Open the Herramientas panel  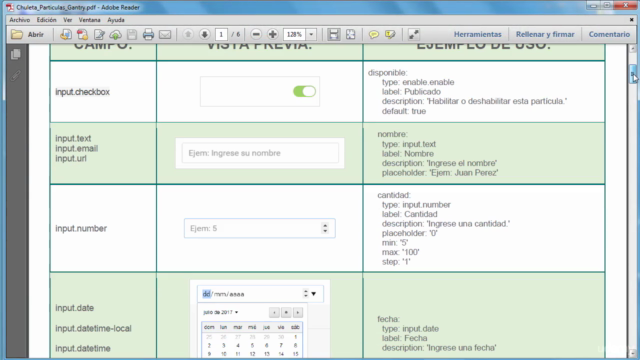pos(478,34)
